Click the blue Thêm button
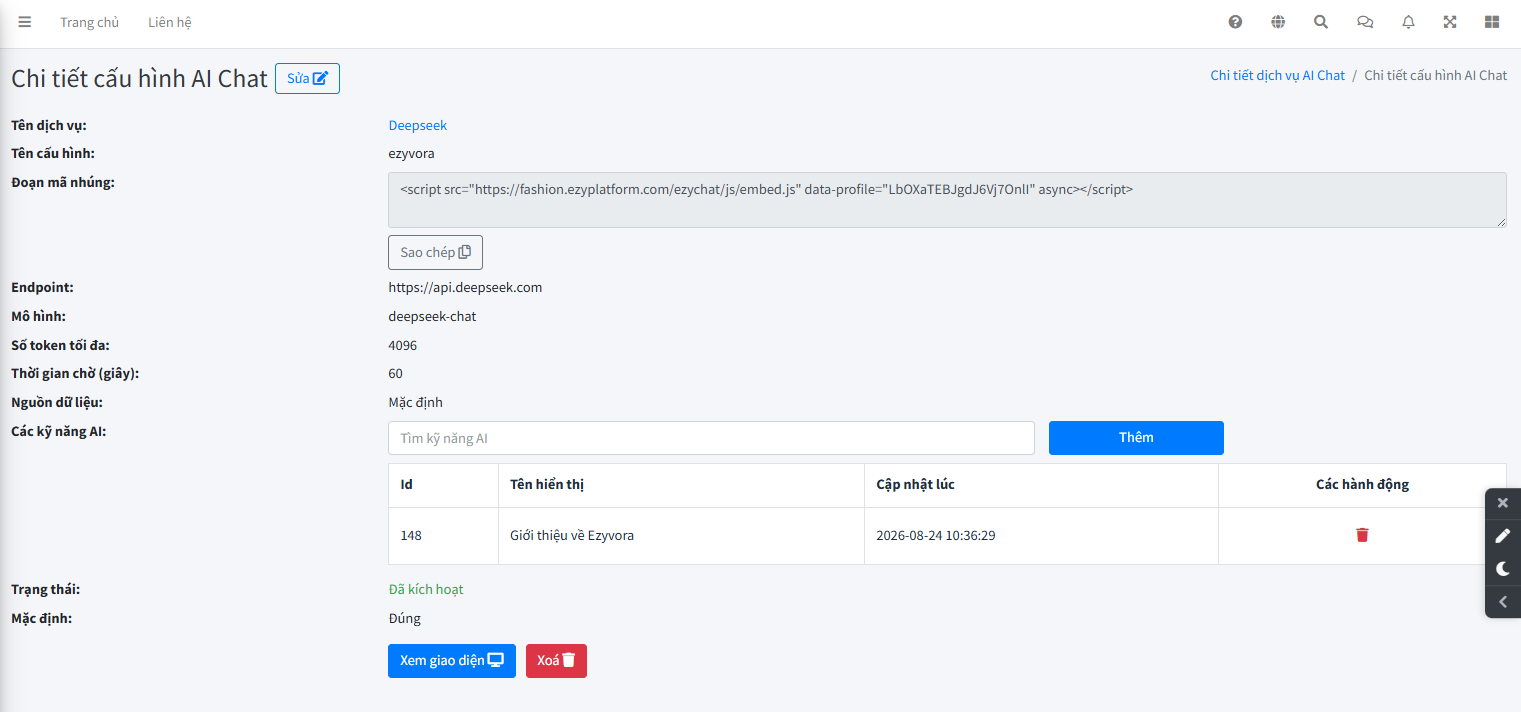Viewport: 1521px width, 712px height. click(1136, 437)
